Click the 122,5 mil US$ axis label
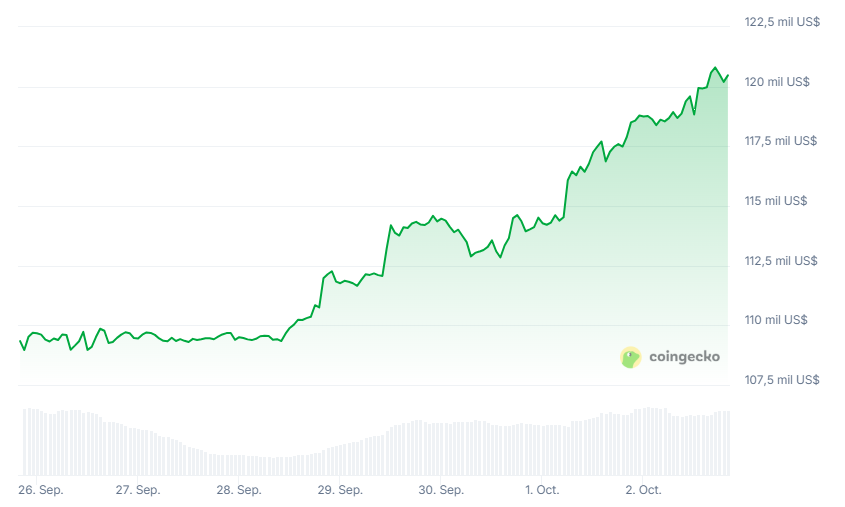 coord(782,21)
